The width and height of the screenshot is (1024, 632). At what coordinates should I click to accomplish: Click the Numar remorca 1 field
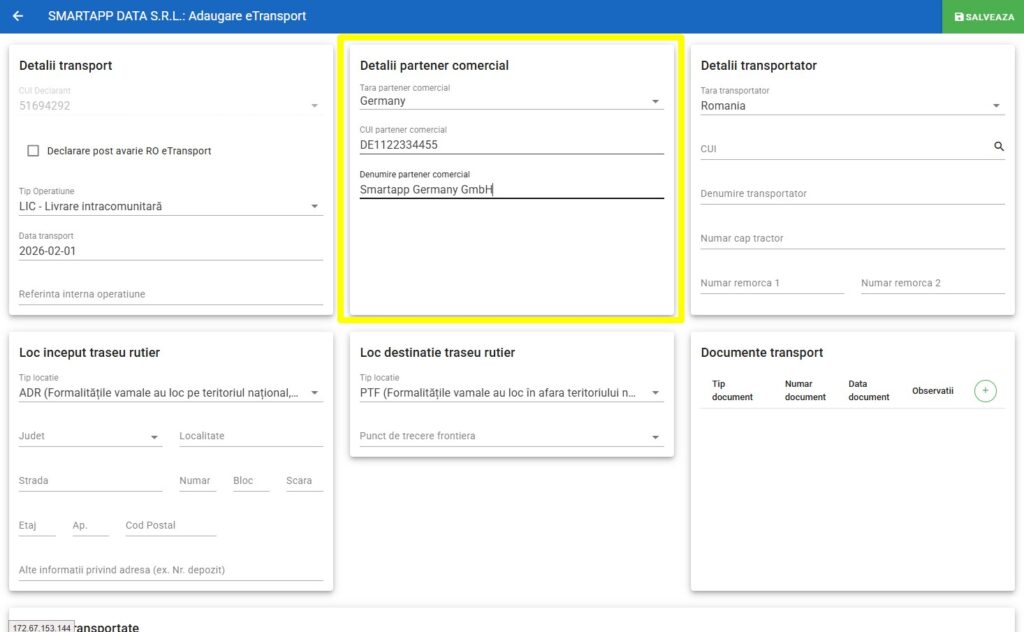pos(771,283)
